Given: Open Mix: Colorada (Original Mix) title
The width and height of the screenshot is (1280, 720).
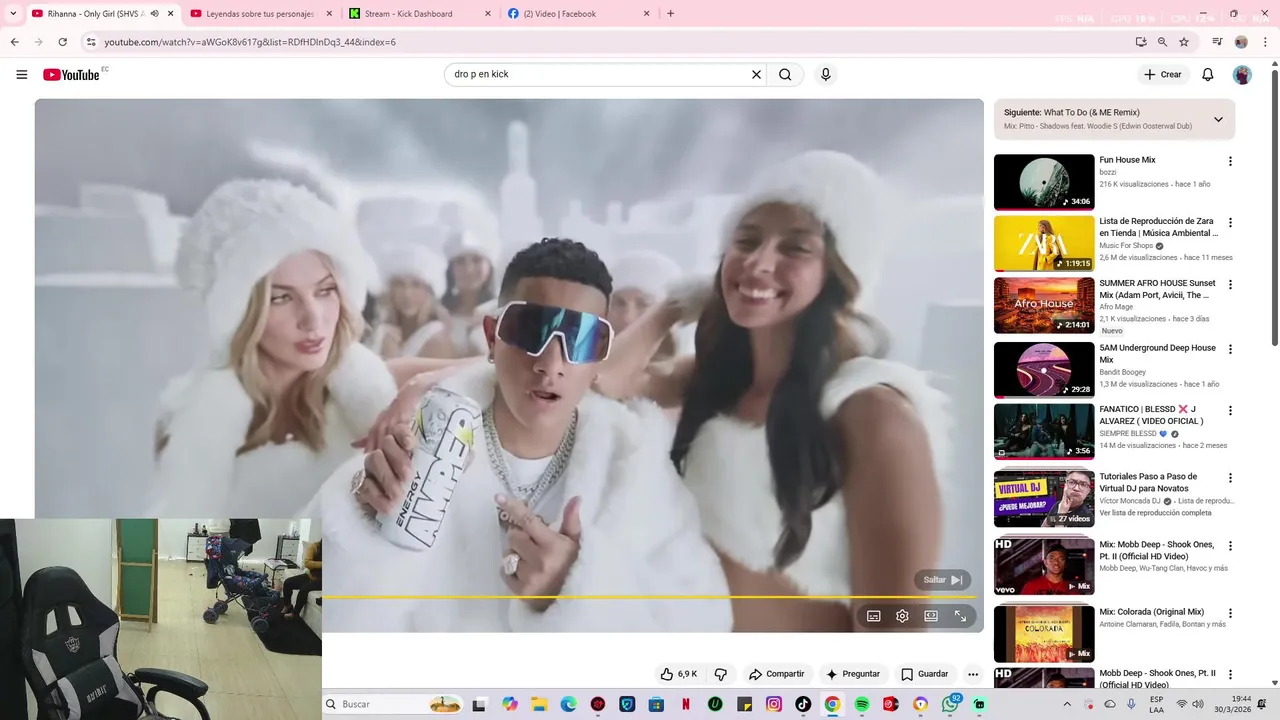Looking at the screenshot, I should (x=1151, y=612).
